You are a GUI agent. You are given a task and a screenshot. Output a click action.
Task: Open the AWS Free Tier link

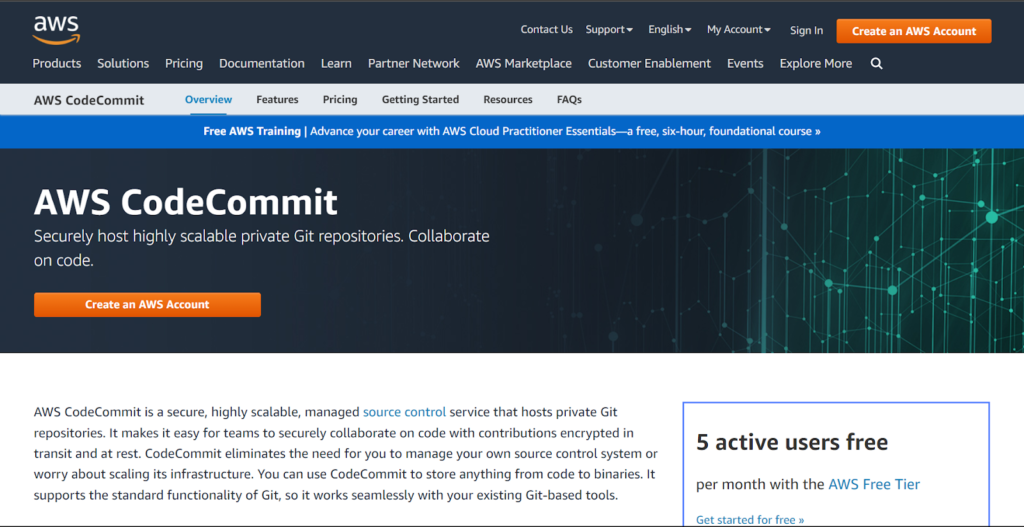[x=874, y=484]
